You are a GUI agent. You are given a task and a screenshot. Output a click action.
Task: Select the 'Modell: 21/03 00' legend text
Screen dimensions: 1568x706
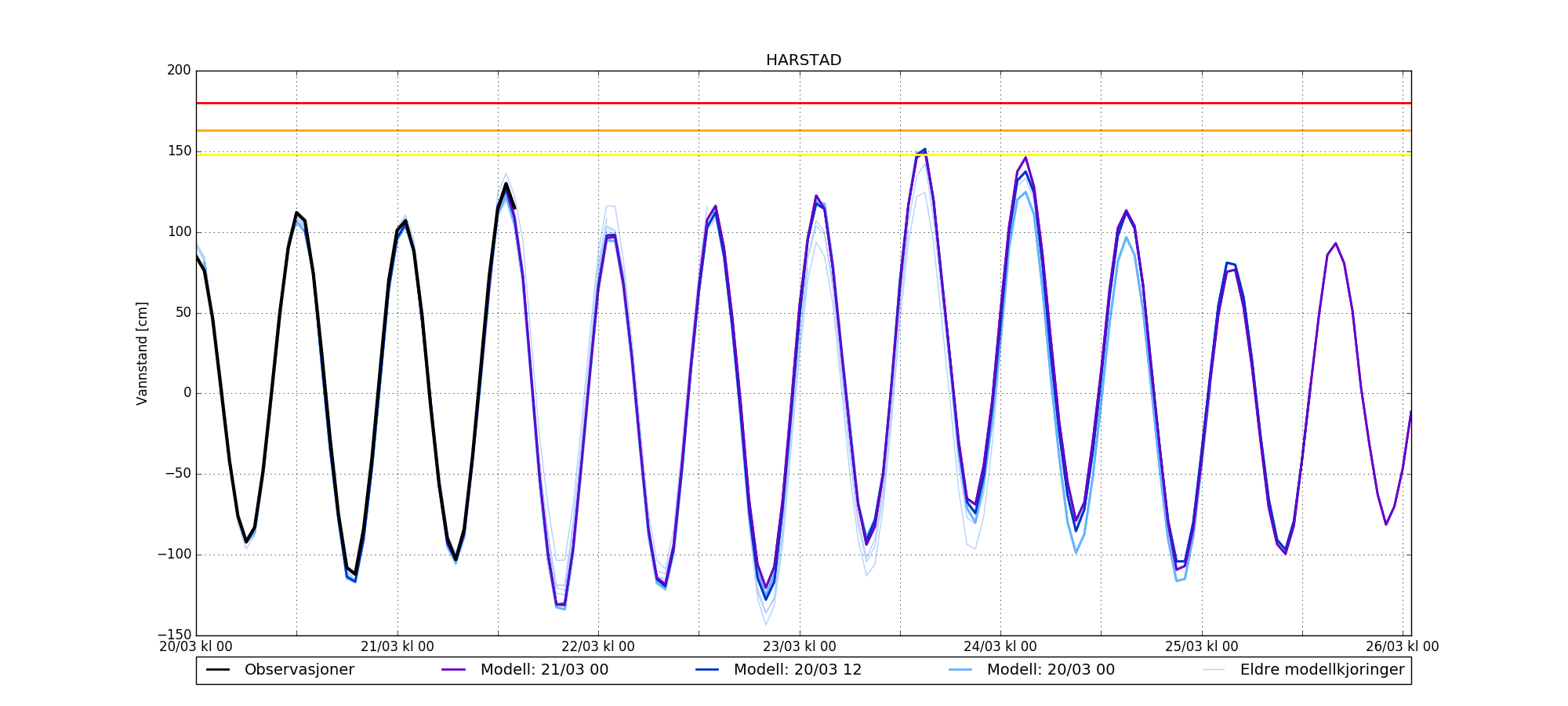click(544, 670)
